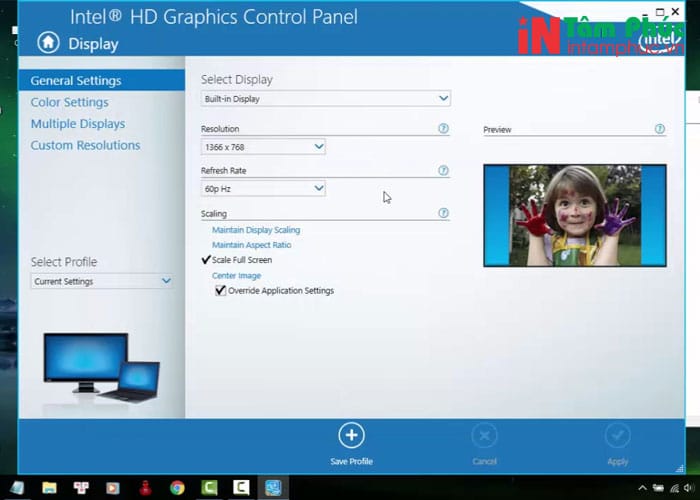Click the Select Display label
700x500 pixels.
click(x=237, y=79)
